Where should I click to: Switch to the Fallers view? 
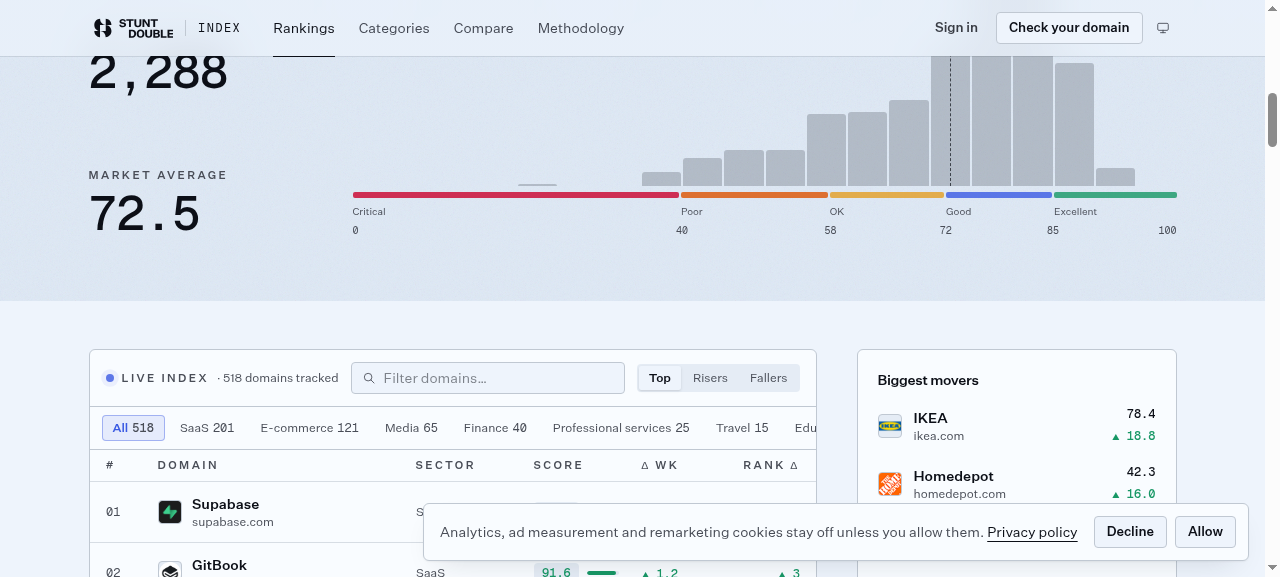pos(768,378)
